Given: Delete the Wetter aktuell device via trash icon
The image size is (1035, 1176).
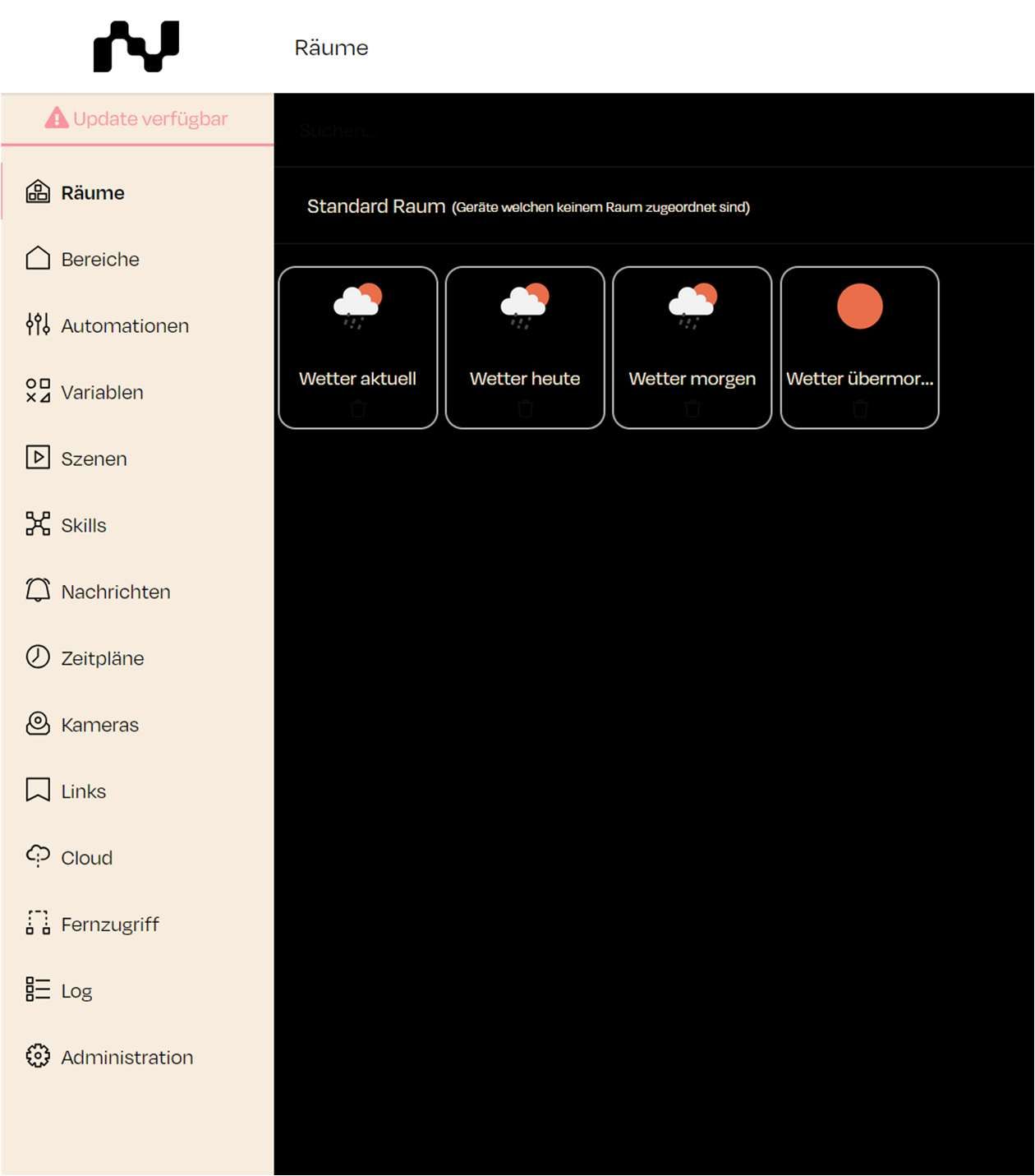Looking at the screenshot, I should pyautogui.click(x=358, y=408).
